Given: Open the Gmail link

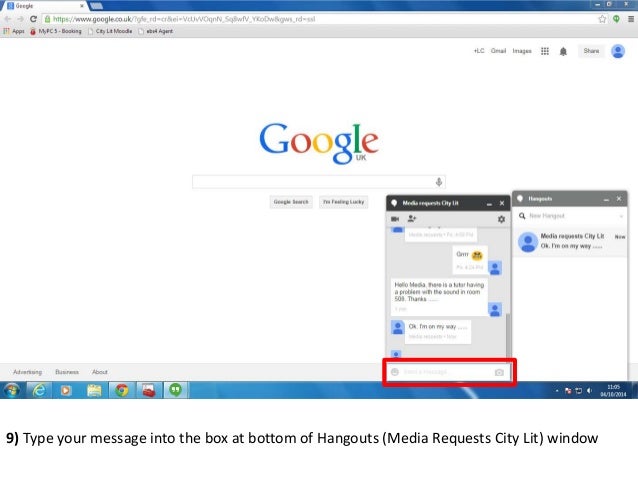Looking at the screenshot, I should click(x=498, y=51).
